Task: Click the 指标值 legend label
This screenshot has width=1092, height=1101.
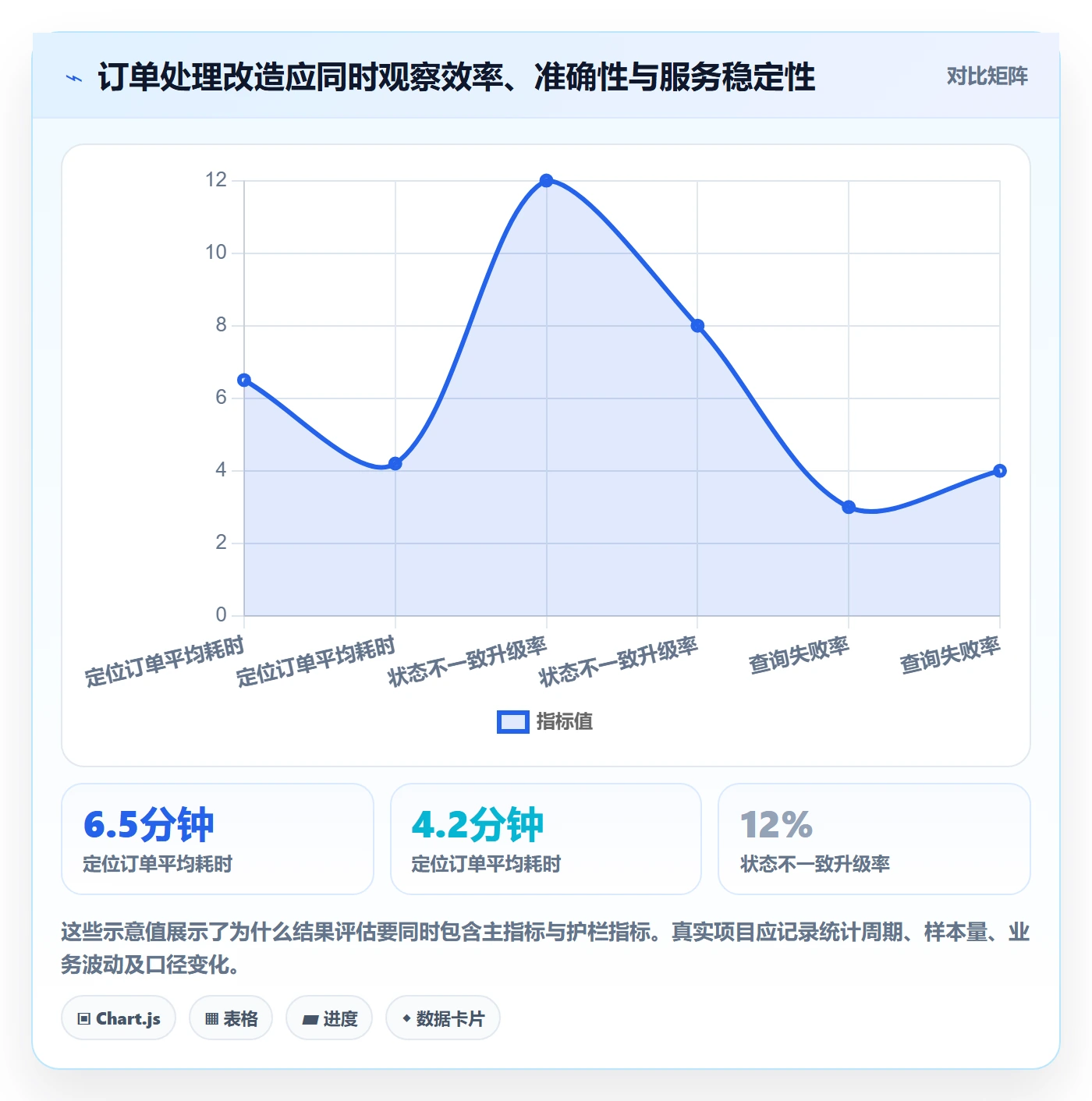Action: (x=565, y=722)
